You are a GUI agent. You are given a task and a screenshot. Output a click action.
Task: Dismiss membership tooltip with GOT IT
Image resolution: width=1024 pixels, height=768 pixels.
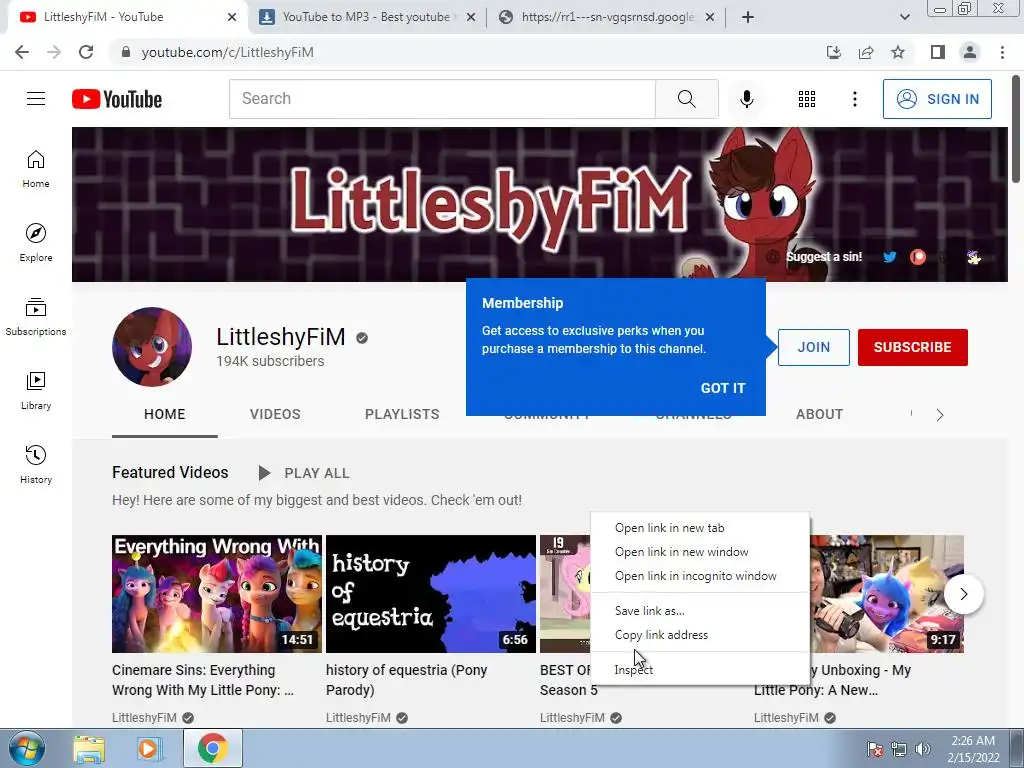coord(723,388)
